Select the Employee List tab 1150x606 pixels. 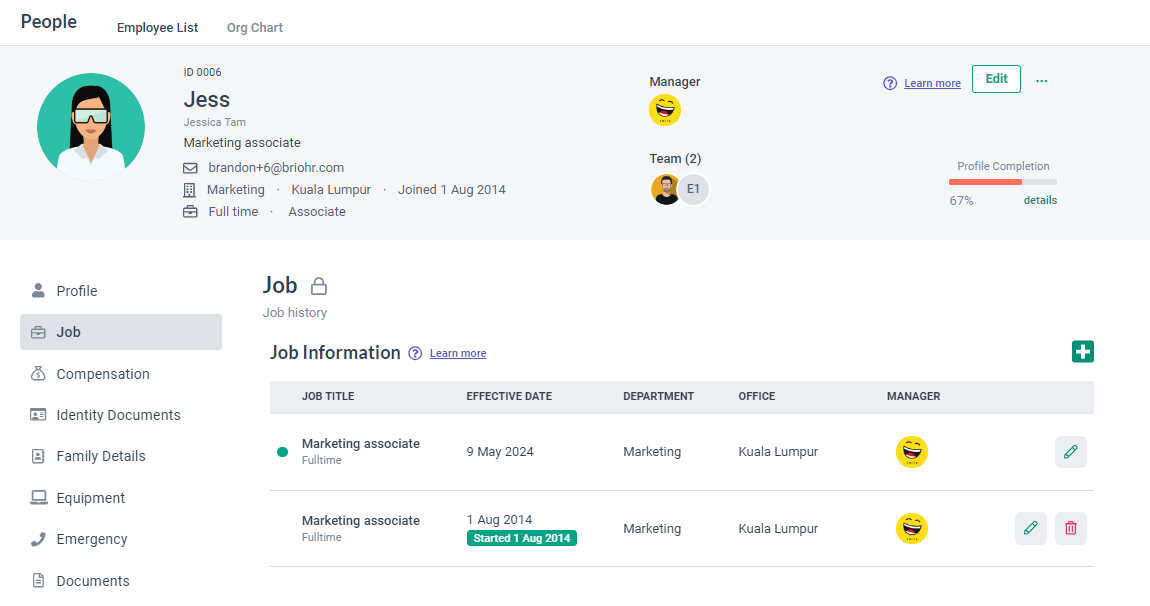point(157,27)
